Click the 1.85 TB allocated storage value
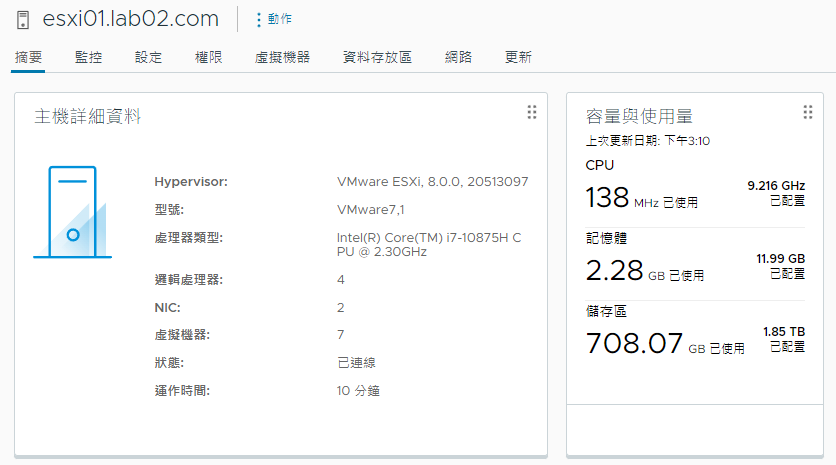The width and height of the screenshot is (836, 465). click(x=784, y=332)
